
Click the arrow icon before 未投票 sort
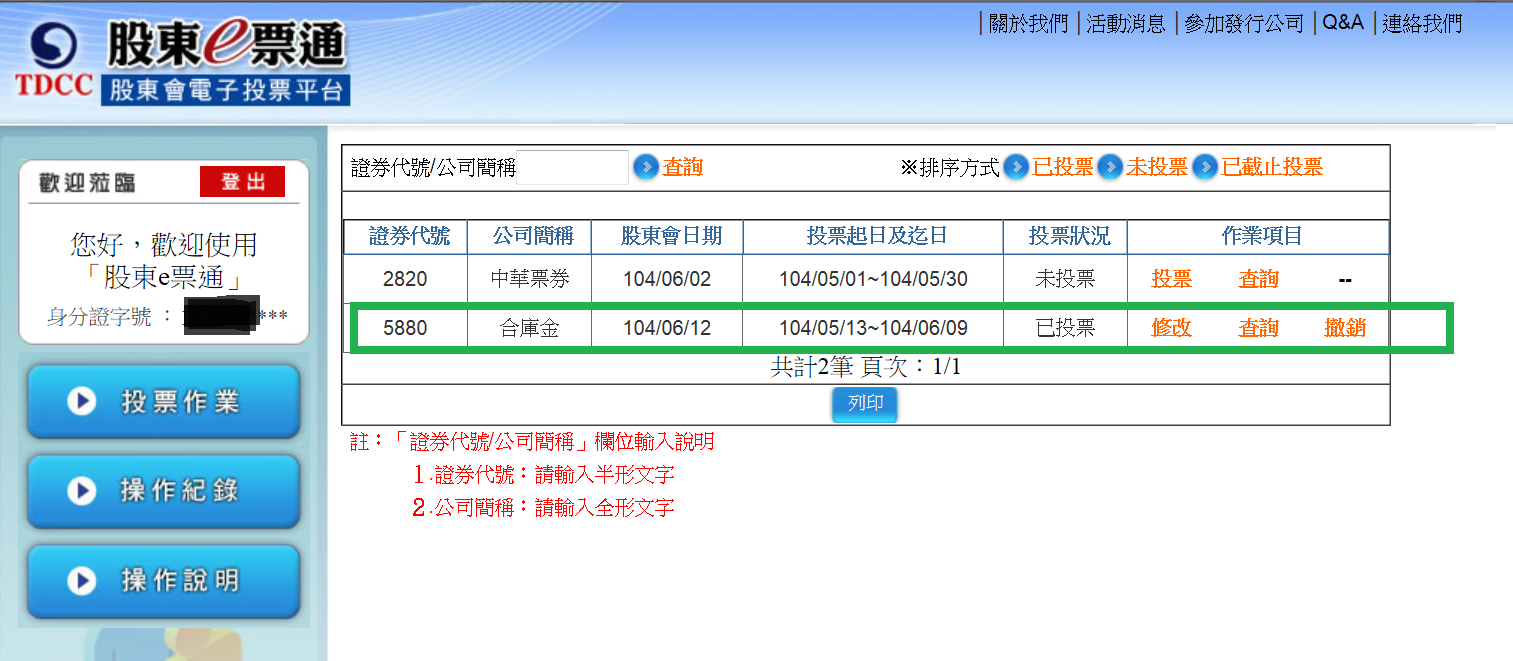1110,167
